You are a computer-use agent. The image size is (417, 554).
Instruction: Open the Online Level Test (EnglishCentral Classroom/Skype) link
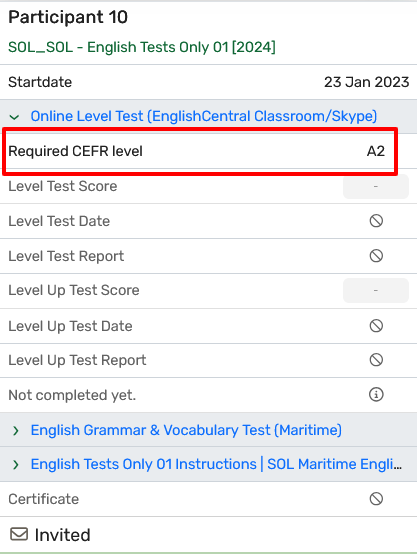click(x=204, y=116)
